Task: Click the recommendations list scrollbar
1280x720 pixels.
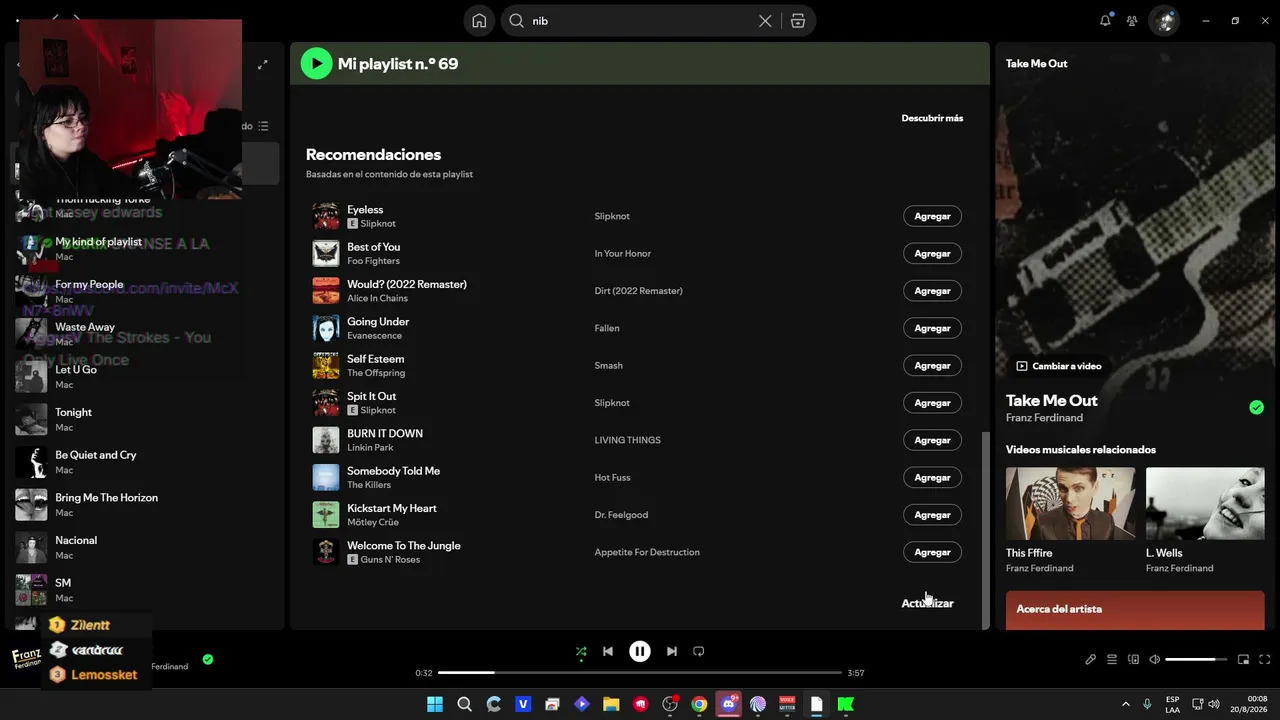Action: click(x=986, y=530)
